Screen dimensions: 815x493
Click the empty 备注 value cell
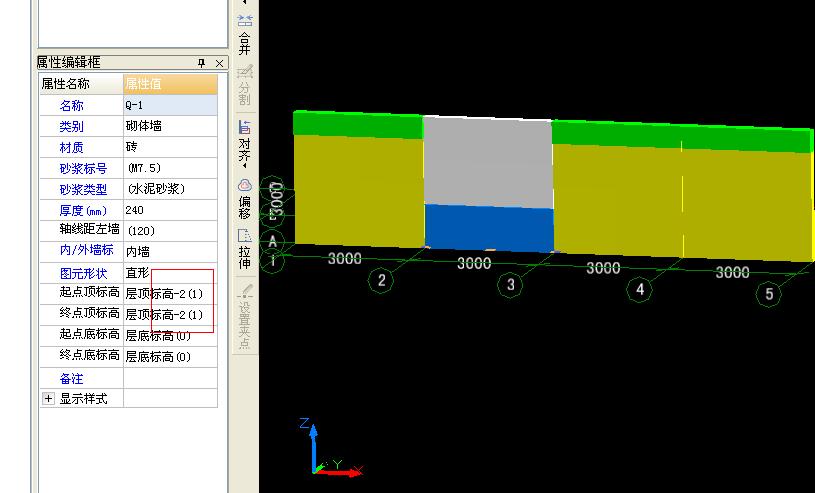click(170, 378)
